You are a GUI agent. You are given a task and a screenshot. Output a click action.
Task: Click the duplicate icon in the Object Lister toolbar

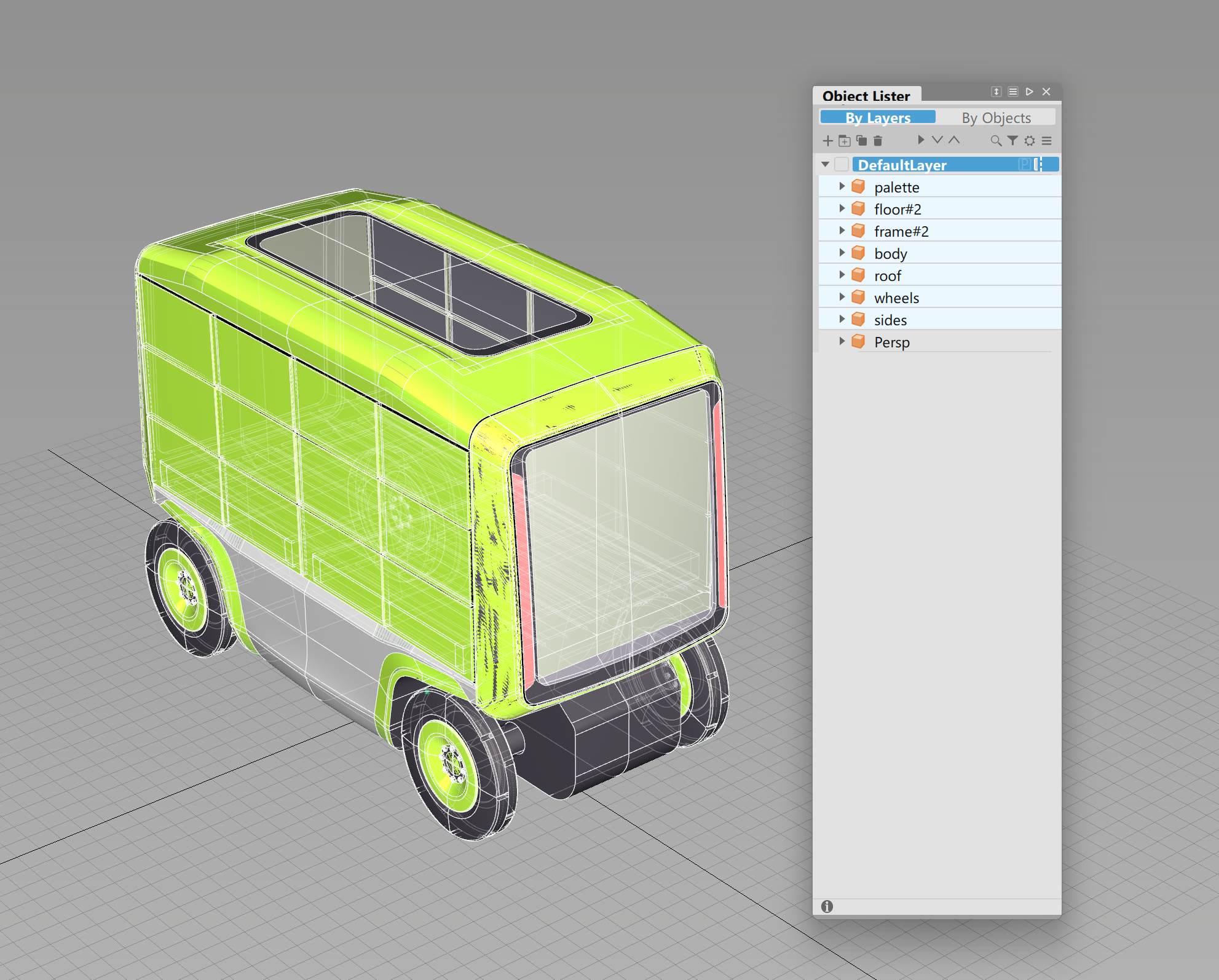tap(861, 141)
